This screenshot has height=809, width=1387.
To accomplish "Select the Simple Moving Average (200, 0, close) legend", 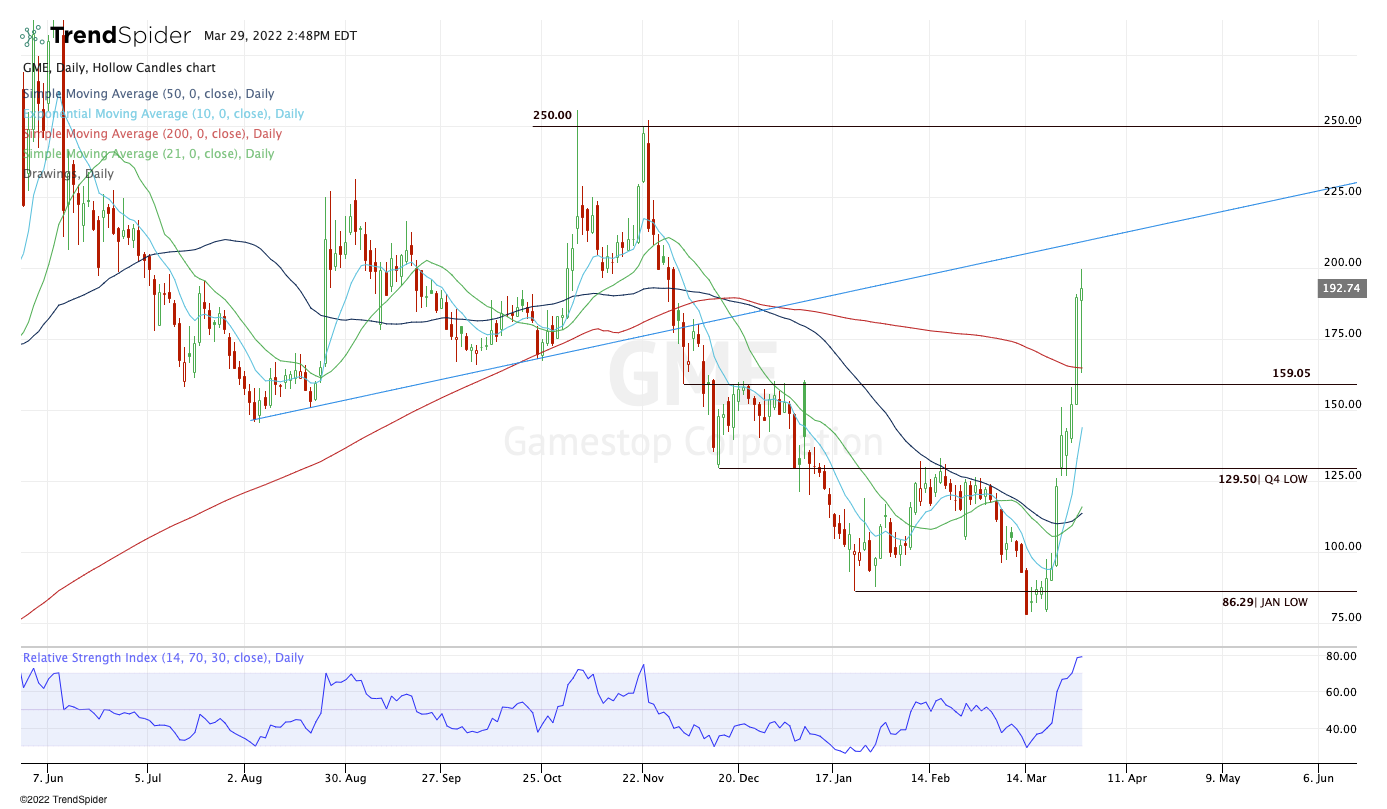I will click(x=152, y=134).
